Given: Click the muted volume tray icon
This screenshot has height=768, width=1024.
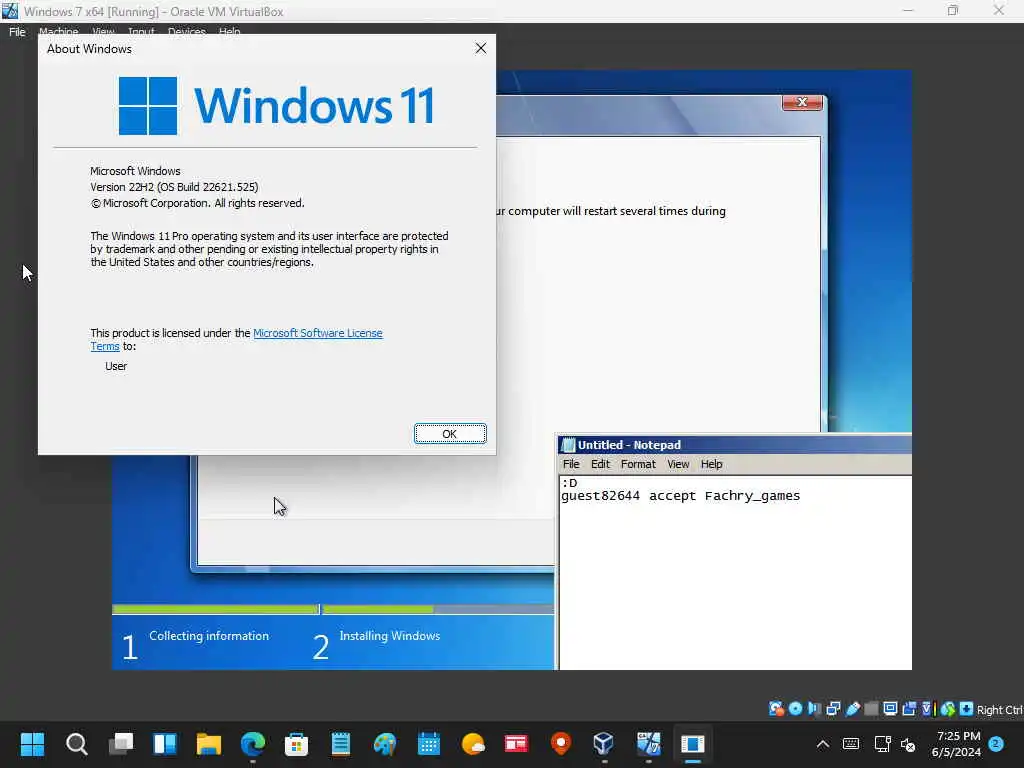Looking at the screenshot, I should pyautogui.click(x=908, y=744).
